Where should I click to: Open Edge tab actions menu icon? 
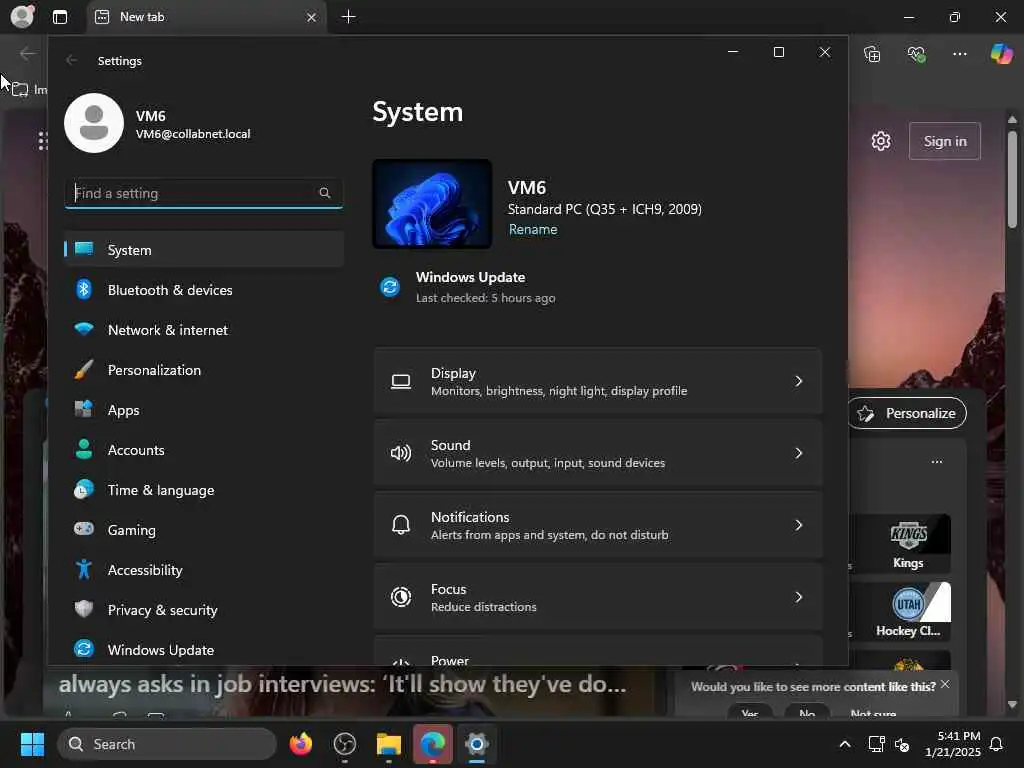point(60,17)
